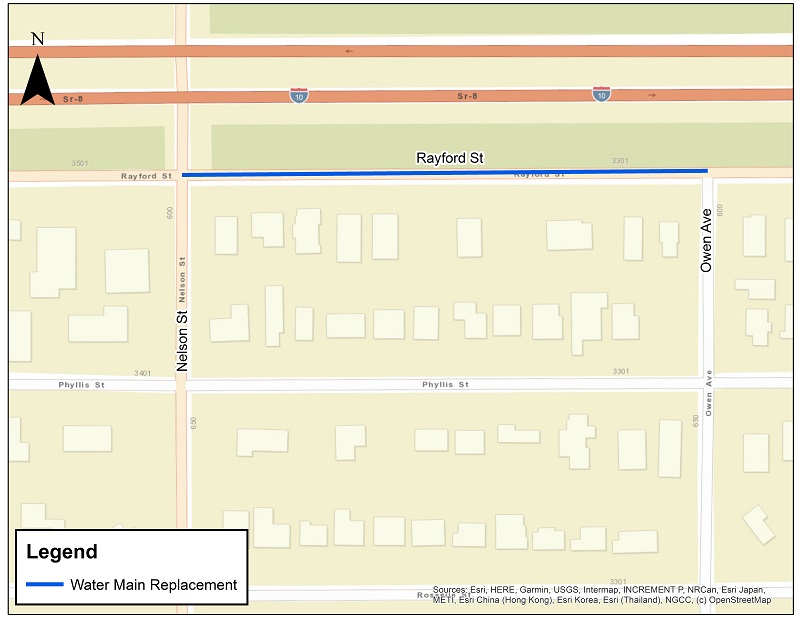This screenshot has height=618, width=800.
Task: Click the 'Phyllis St' label west of Nelson St
Action: click(82, 385)
